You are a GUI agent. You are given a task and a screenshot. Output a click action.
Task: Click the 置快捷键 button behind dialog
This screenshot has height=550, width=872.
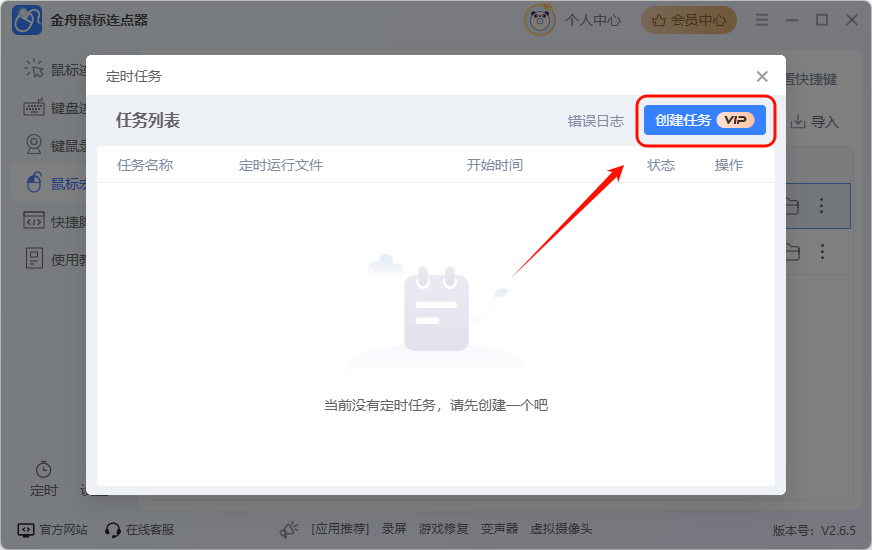[812, 80]
